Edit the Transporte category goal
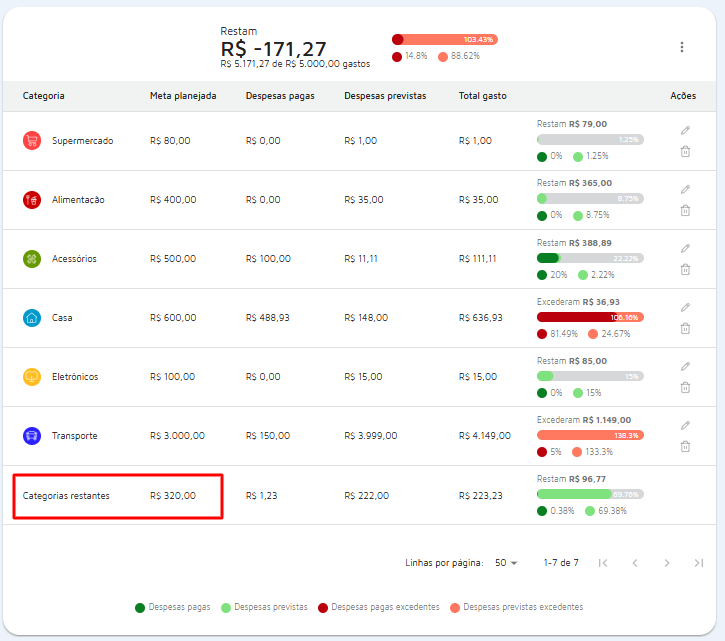The image size is (725, 641). point(685,425)
